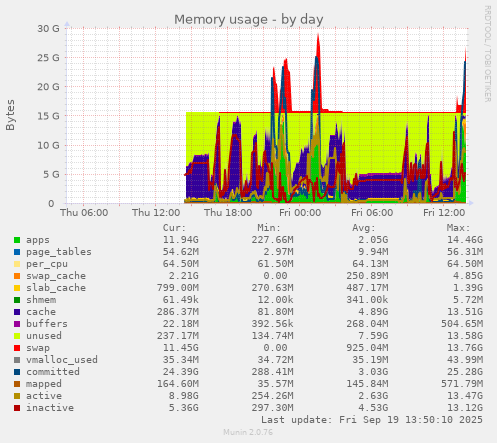The image size is (497, 443).
Task: Click the 'mapped' legend label
Action: [x=44, y=384]
